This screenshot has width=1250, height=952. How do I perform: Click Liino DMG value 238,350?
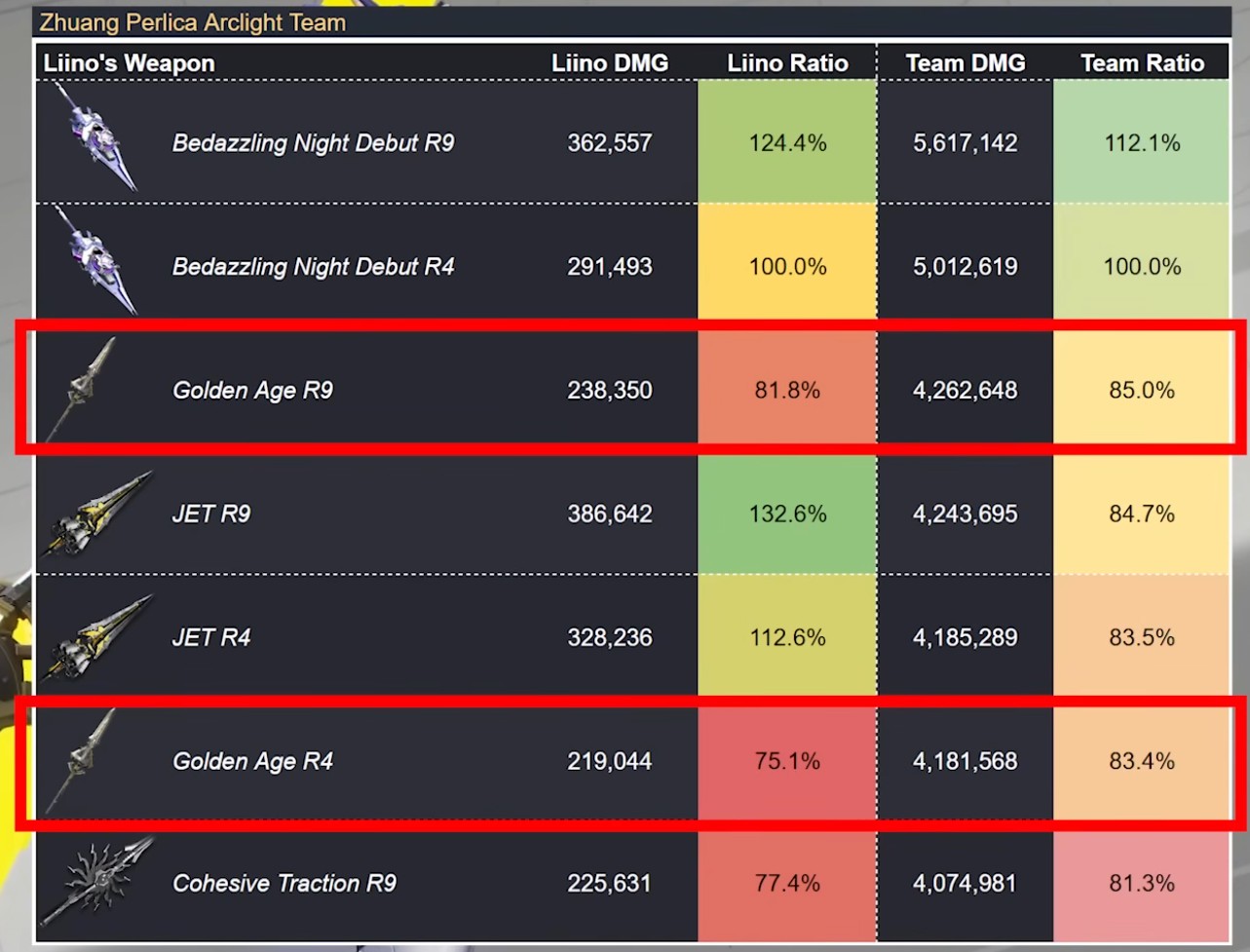click(610, 391)
